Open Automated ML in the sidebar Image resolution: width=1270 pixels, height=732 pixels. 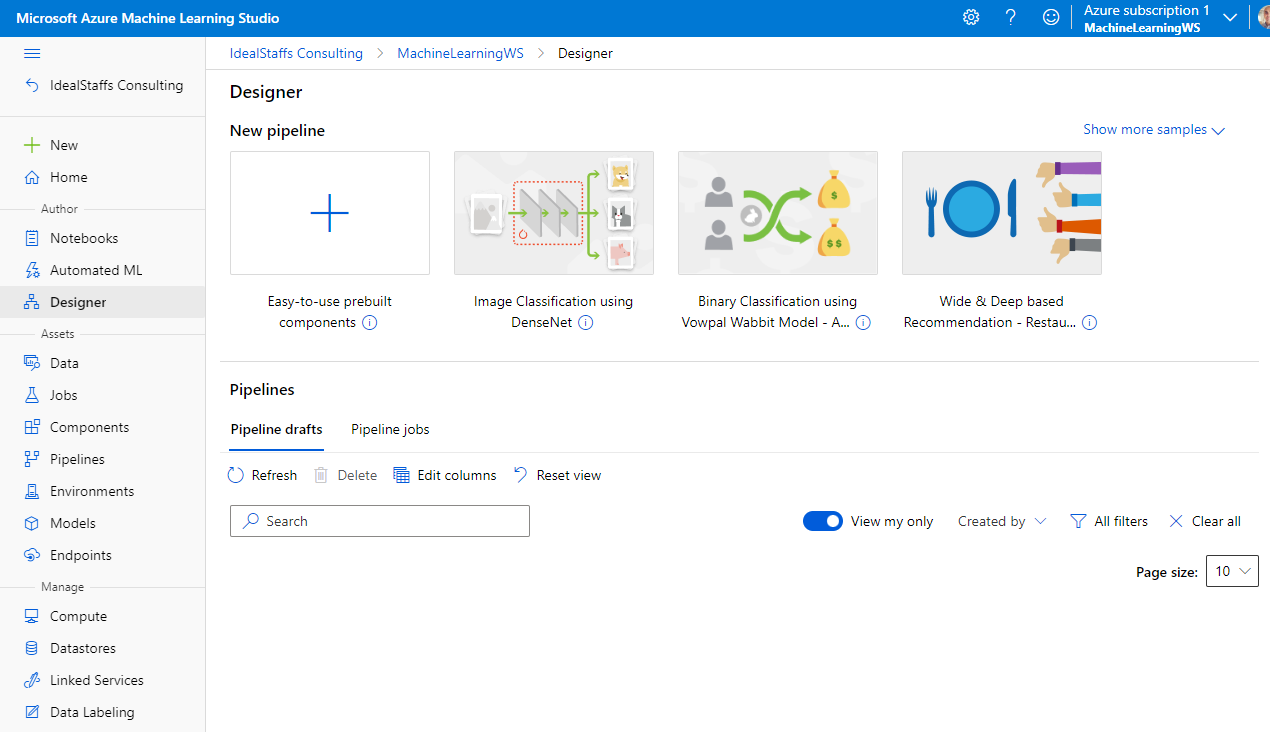point(96,270)
